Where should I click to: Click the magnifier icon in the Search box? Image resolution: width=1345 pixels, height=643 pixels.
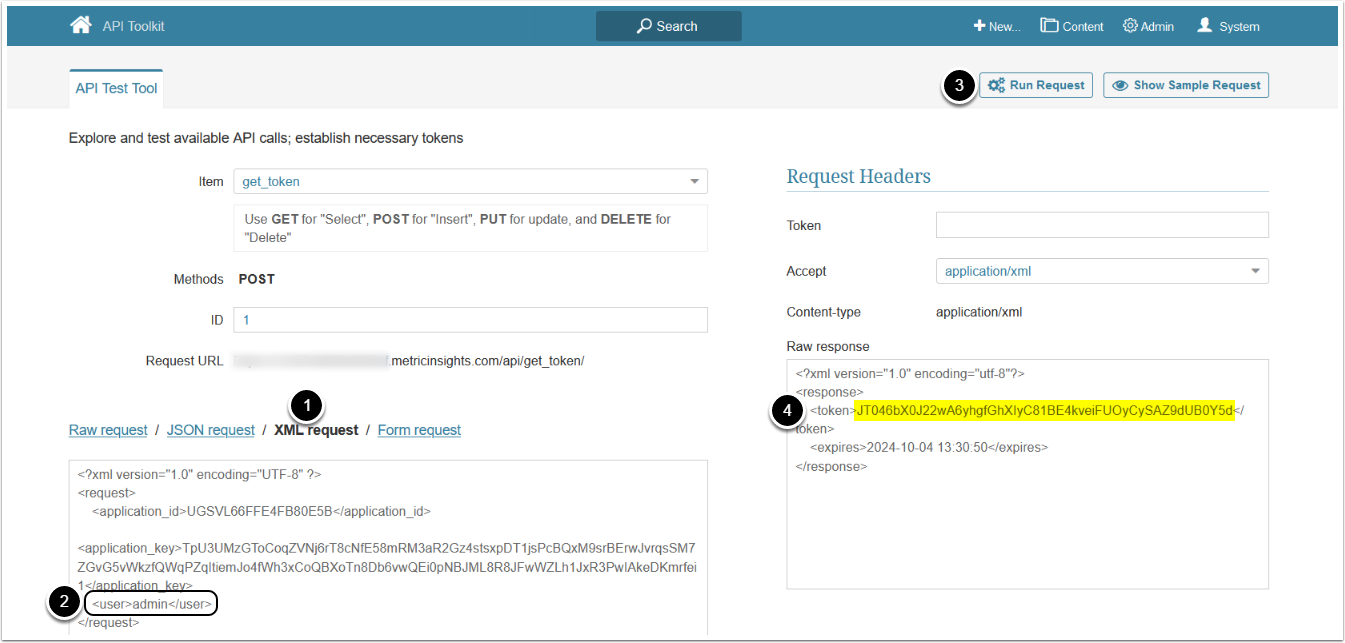[644, 26]
